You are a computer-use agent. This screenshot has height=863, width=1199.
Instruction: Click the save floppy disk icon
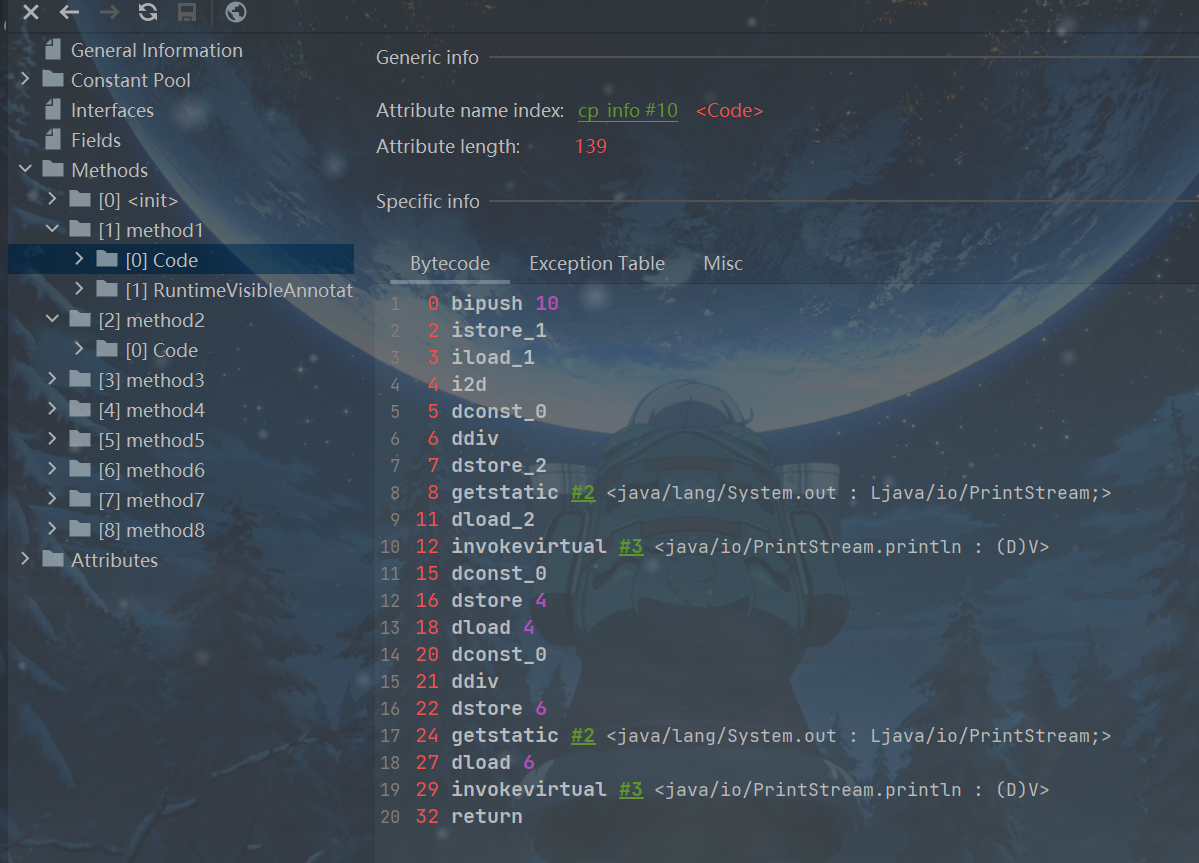[x=186, y=12]
